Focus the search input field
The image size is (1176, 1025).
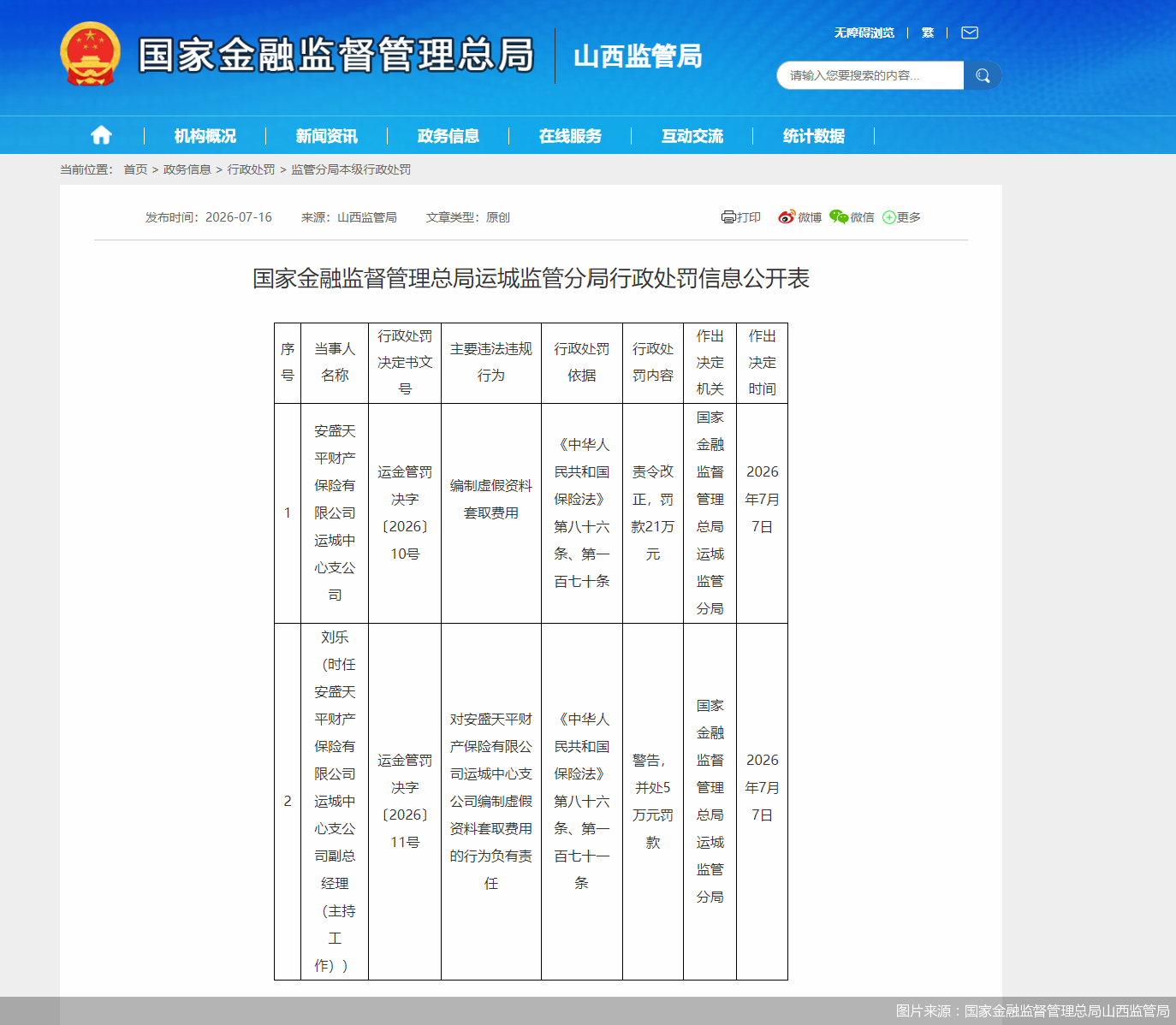[x=870, y=75]
